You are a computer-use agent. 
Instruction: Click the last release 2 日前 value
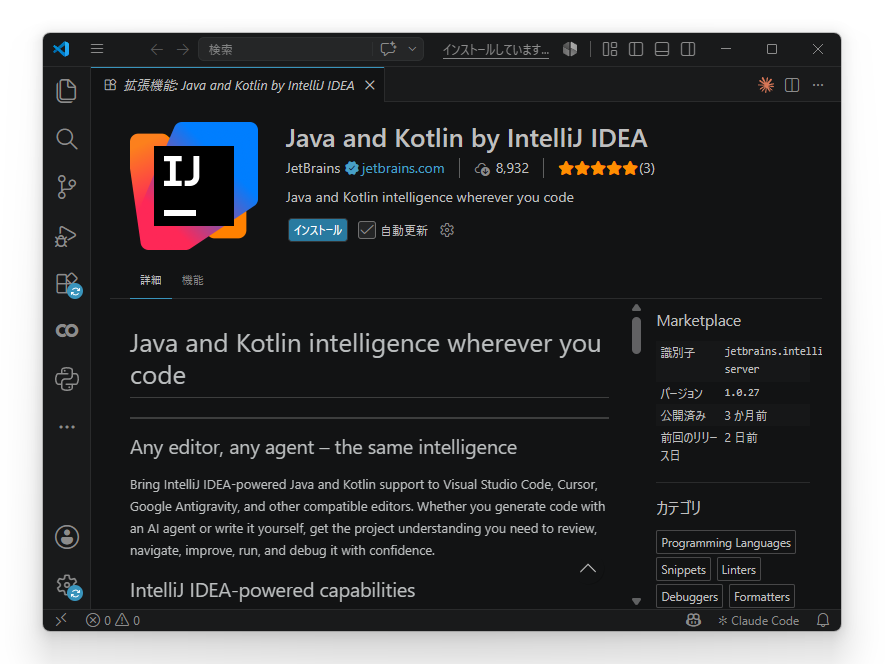[x=741, y=438]
